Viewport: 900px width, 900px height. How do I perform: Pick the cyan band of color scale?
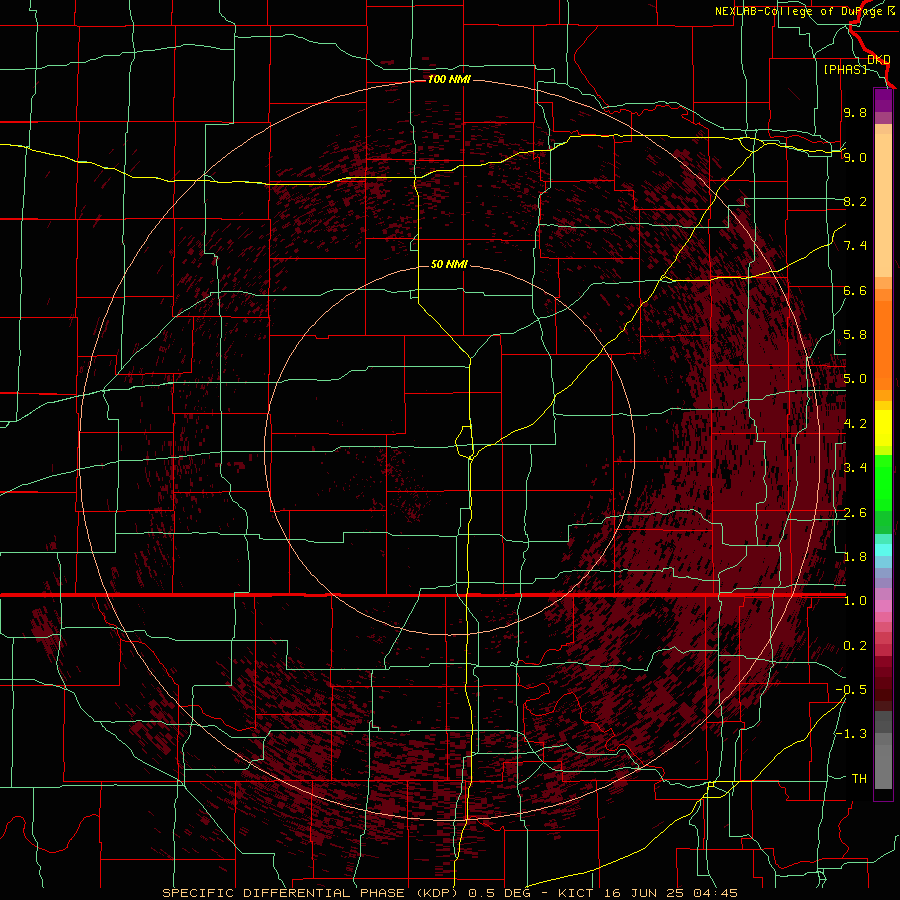(883, 550)
